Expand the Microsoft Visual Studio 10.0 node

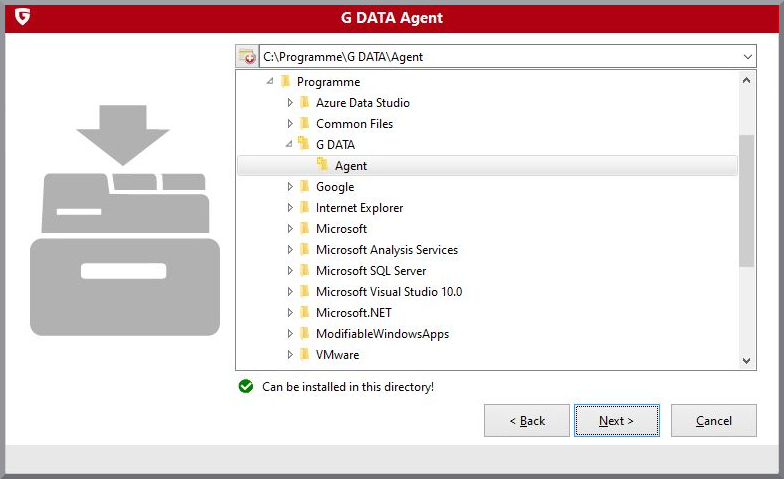[290, 292]
